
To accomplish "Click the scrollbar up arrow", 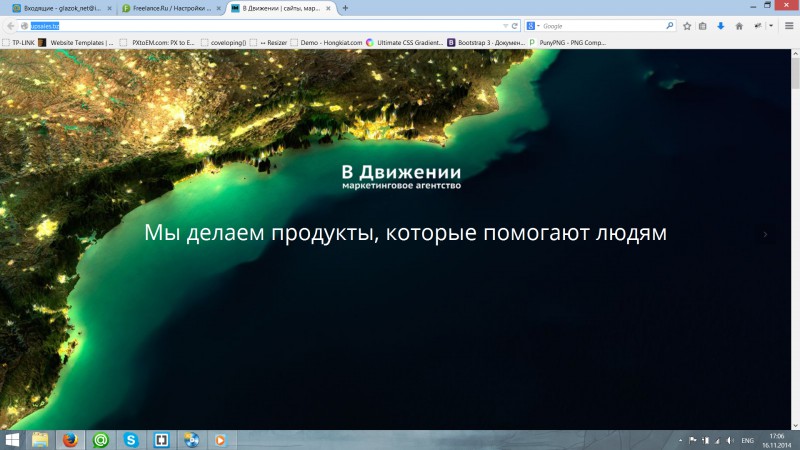I will point(795,53).
